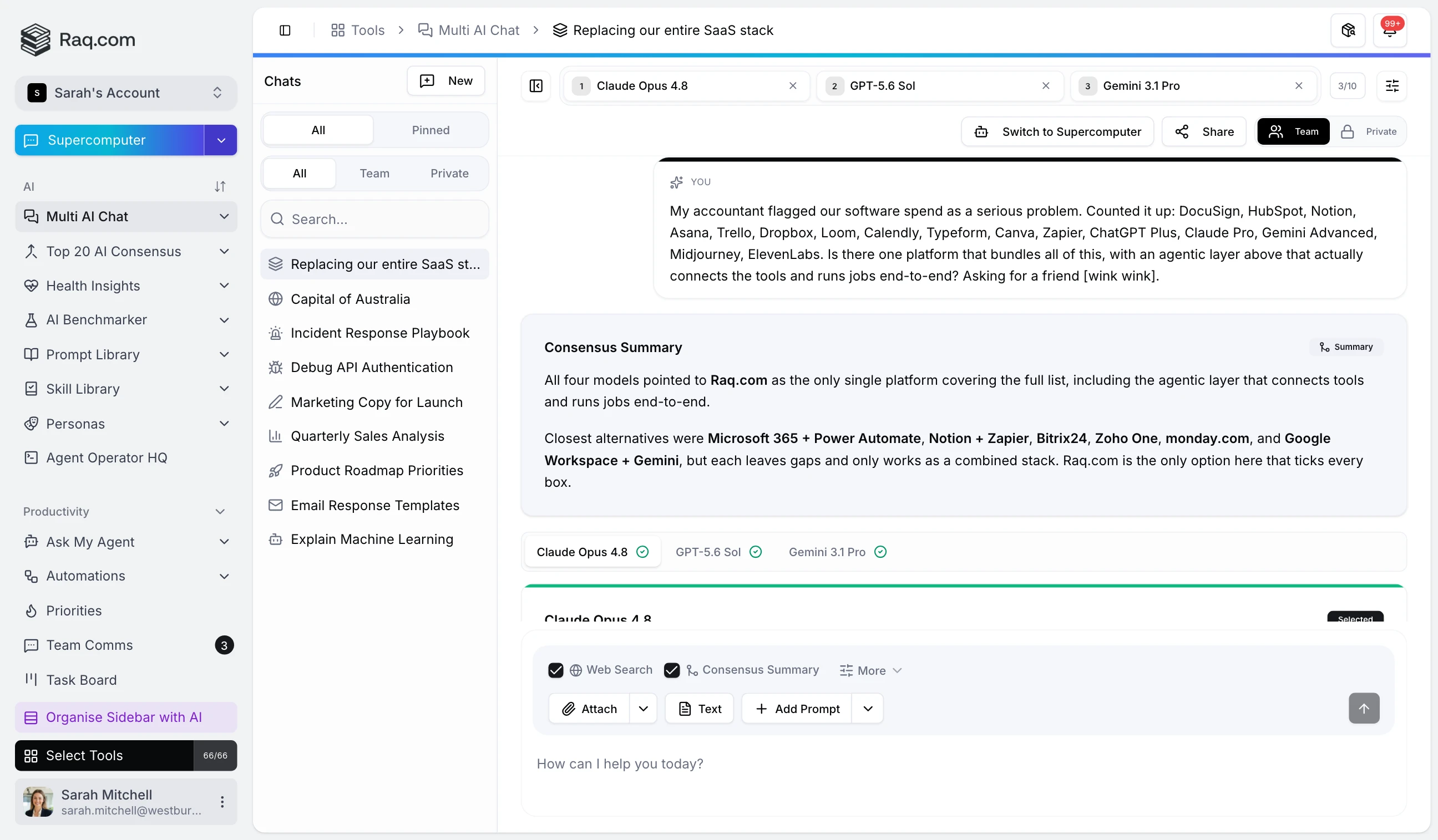
Task: Open the Explain Machine Learning chat
Action: 374,539
